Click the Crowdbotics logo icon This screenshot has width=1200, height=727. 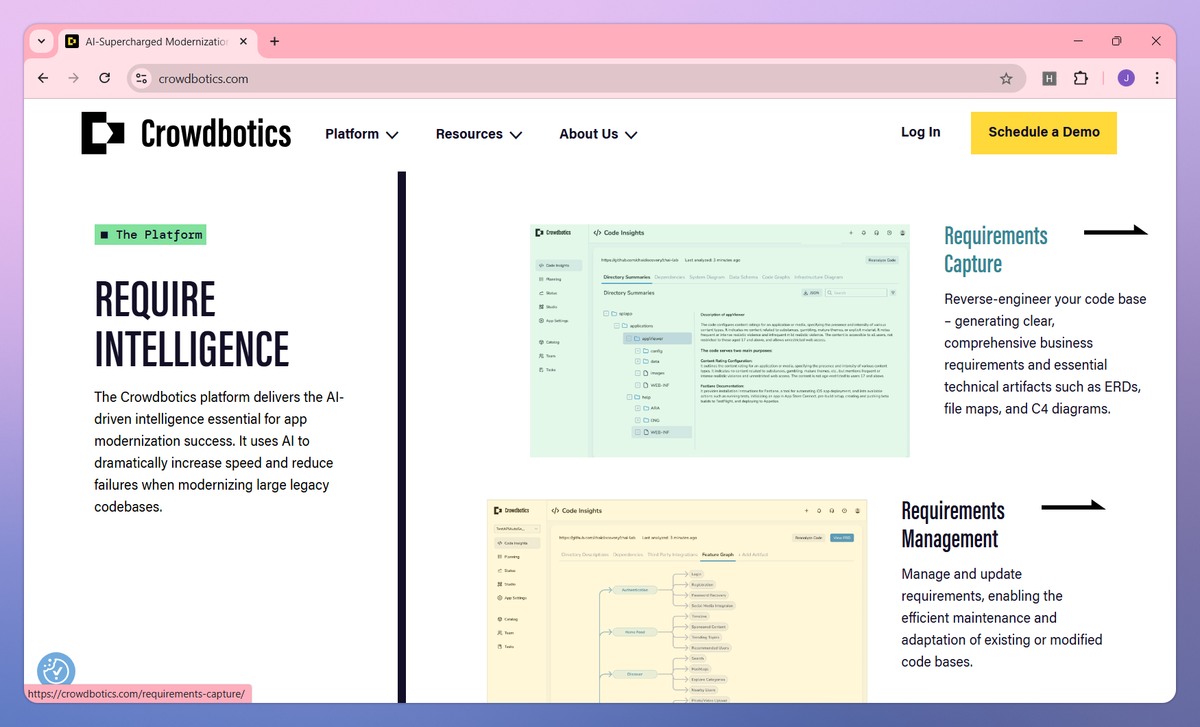pos(103,133)
